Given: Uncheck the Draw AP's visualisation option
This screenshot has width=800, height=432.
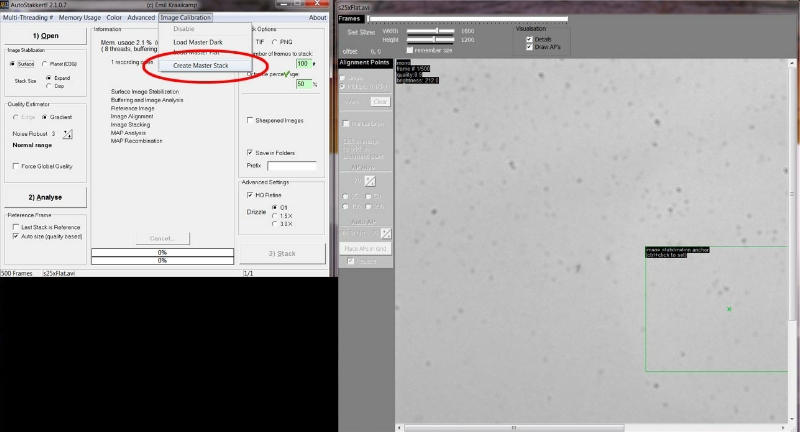Looking at the screenshot, I should point(528,47).
